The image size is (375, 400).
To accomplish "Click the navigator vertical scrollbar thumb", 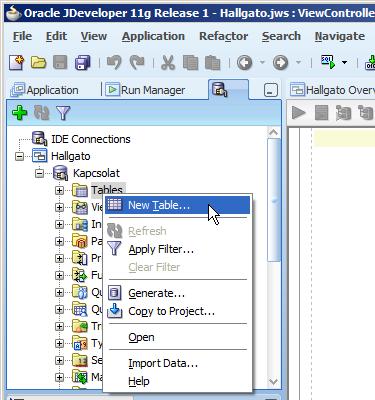I will pyautogui.click(x=273, y=200).
